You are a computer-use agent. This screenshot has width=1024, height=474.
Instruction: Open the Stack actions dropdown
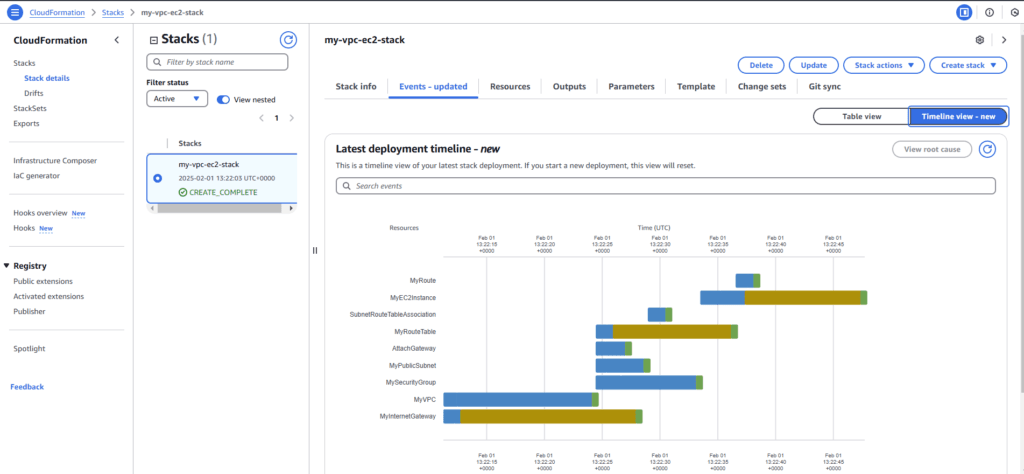884,65
